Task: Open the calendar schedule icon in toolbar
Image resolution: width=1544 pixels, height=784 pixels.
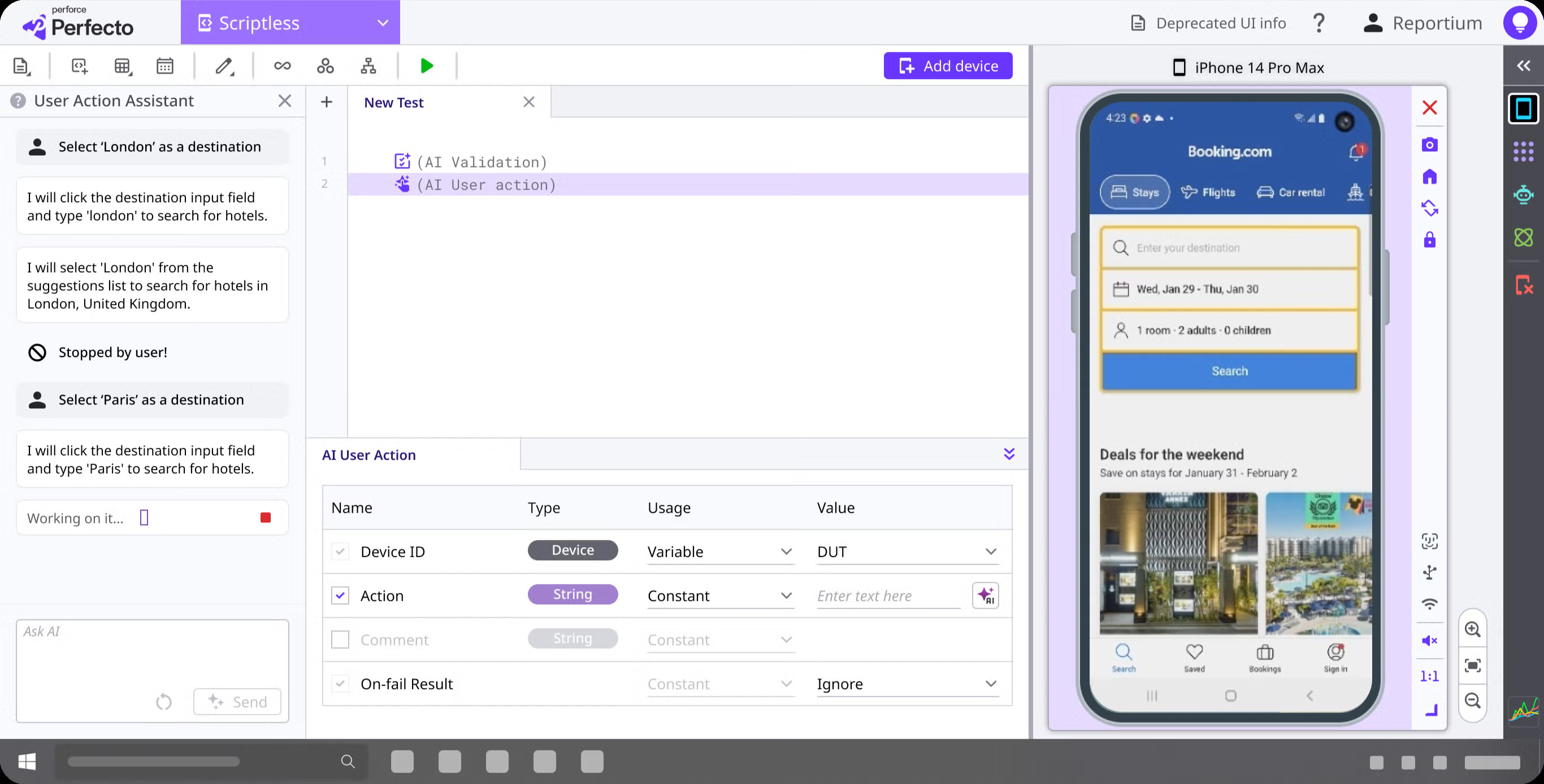Action: [165, 66]
